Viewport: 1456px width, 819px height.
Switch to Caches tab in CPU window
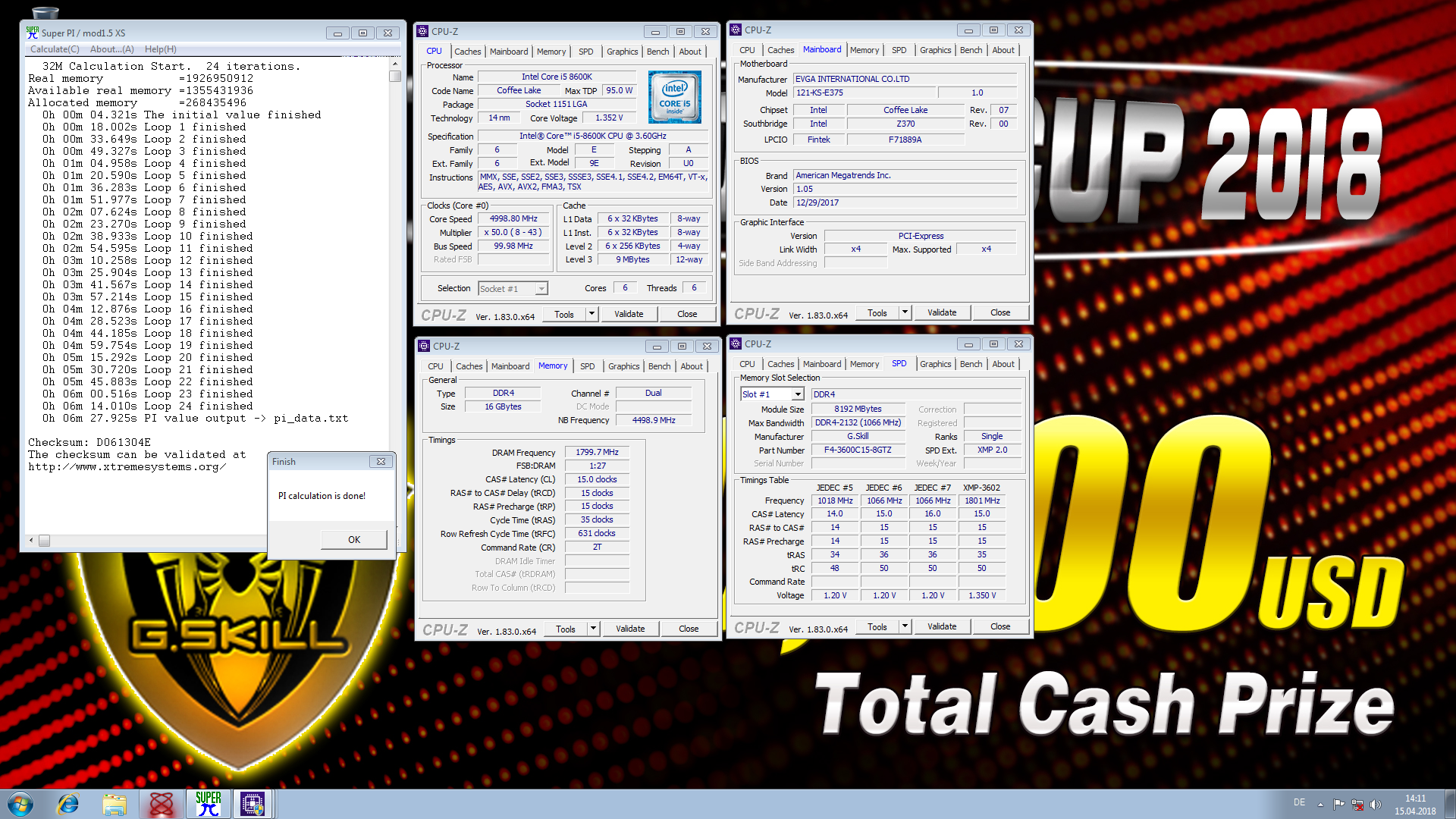(x=467, y=52)
